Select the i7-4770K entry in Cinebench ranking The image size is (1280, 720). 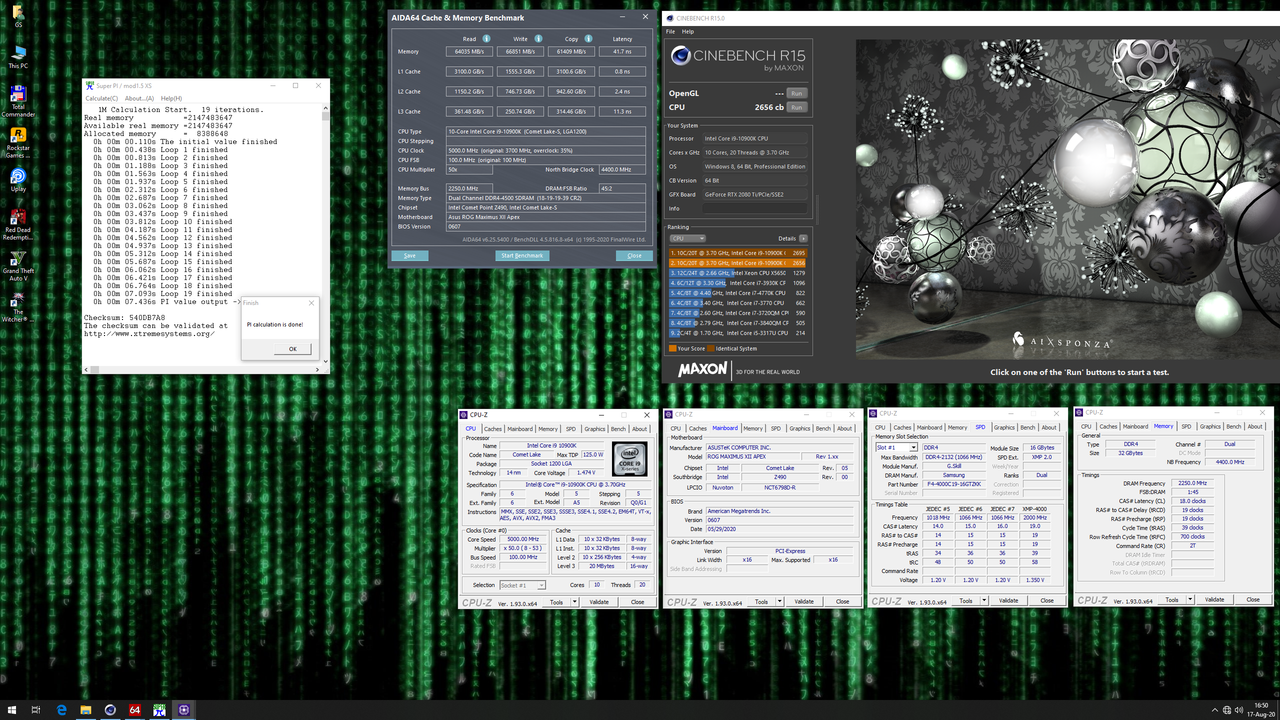pos(738,293)
